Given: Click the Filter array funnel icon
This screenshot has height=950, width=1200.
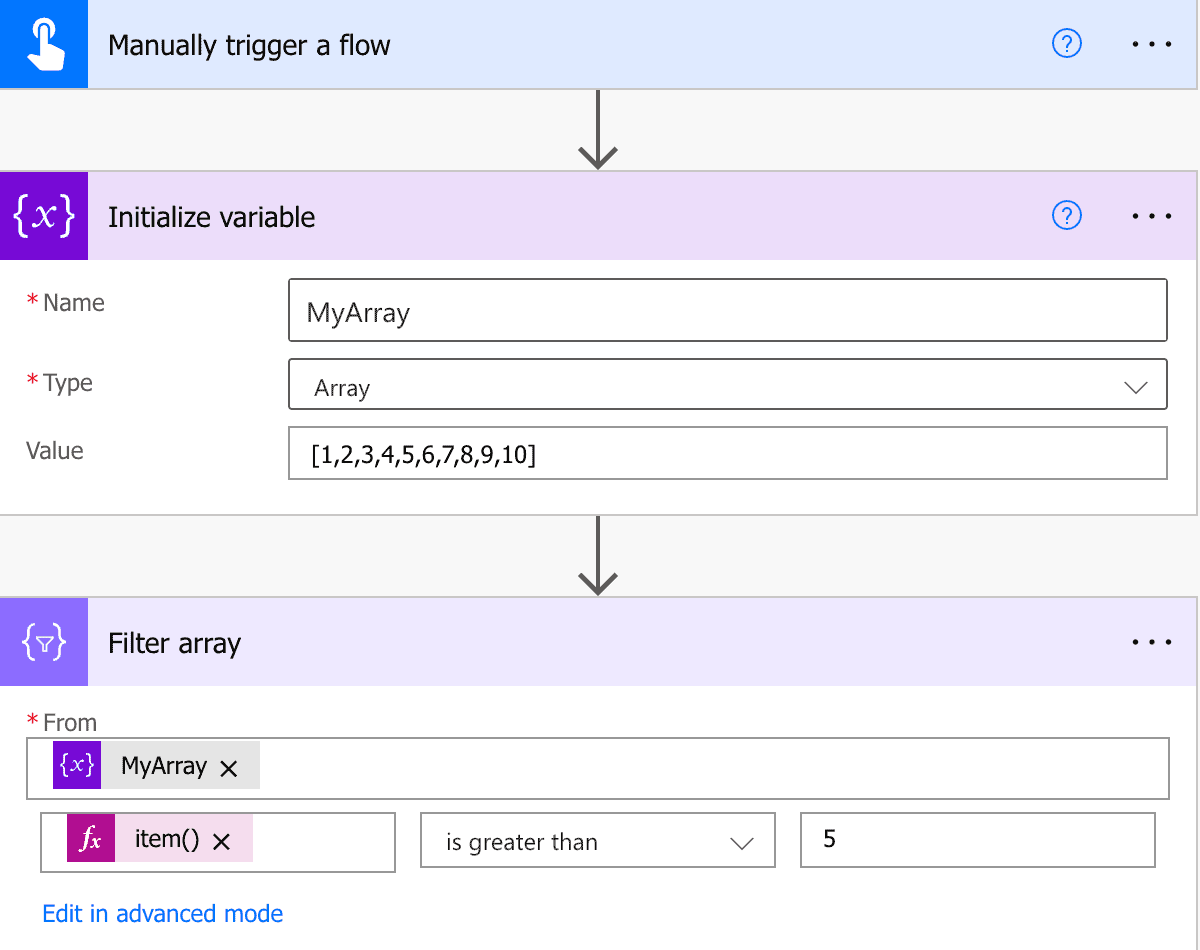Looking at the screenshot, I should click(x=44, y=642).
